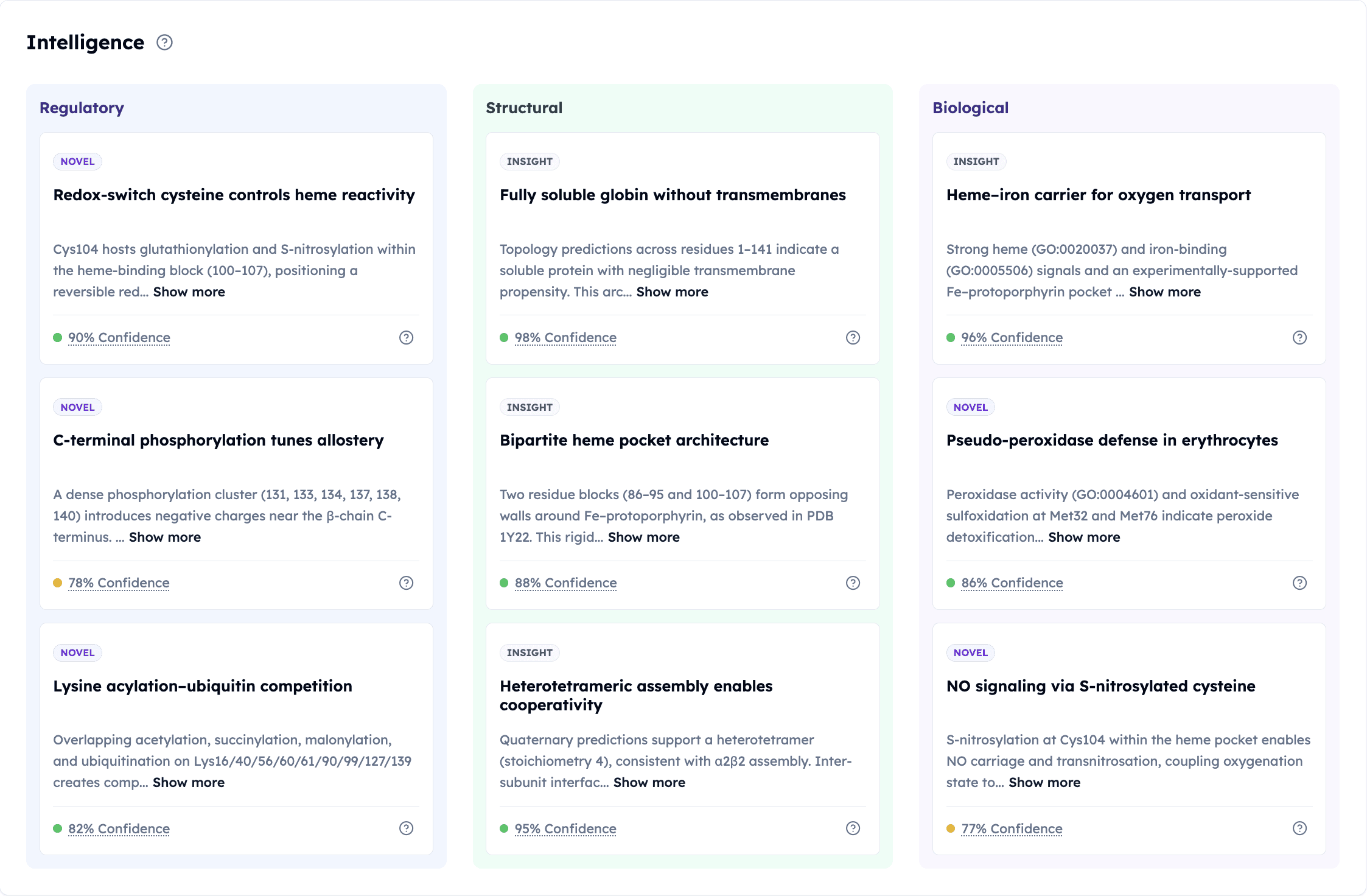
Task: Open the 98% Confidence link
Action: coord(565,338)
